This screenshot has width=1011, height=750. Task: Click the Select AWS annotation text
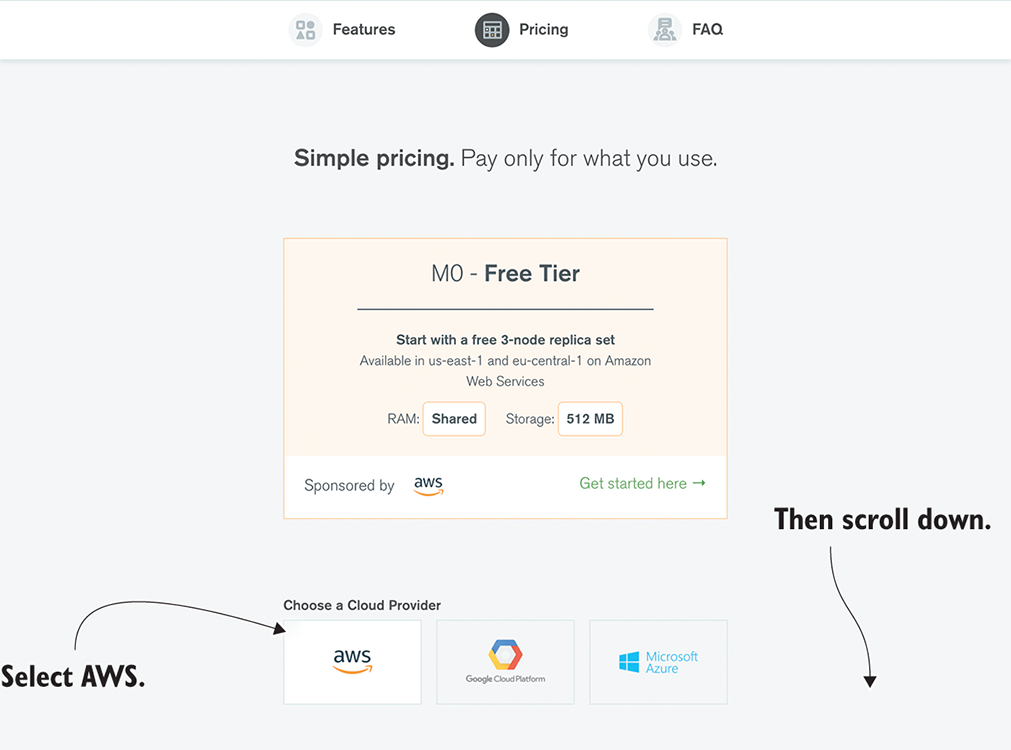click(x=73, y=677)
